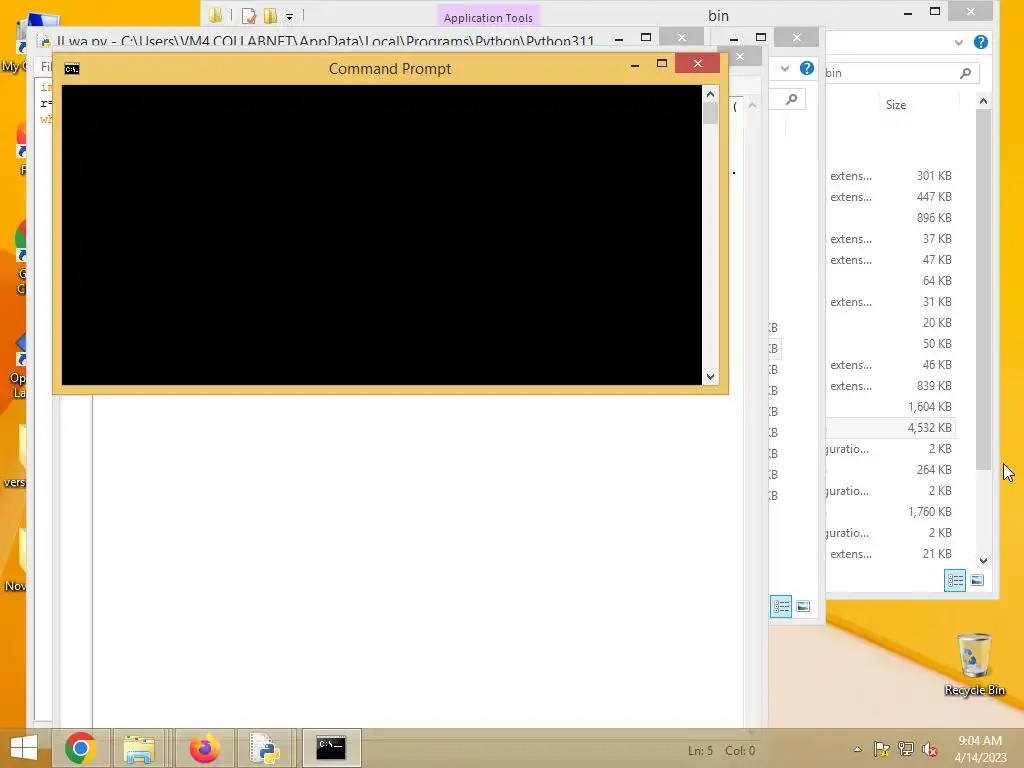Image resolution: width=1024 pixels, height=768 pixels.
Task: Click the bin window vertical scrollbar thumb
Action: click(984, 289)
